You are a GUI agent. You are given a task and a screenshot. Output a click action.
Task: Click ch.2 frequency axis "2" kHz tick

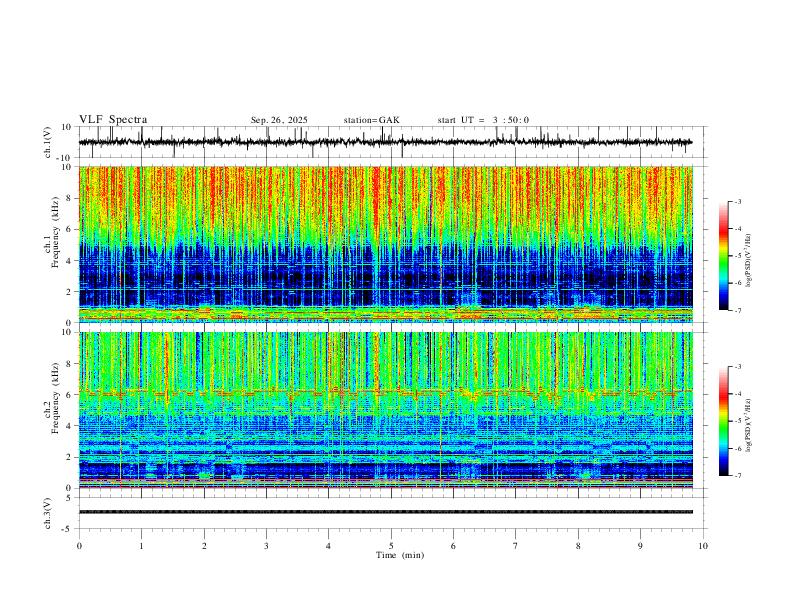(x=71, y=457)
